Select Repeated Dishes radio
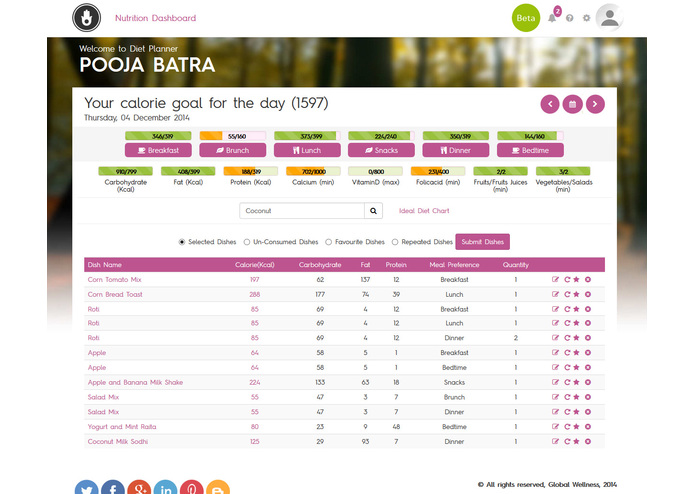 pyautogui.click(x=395, y=242)
